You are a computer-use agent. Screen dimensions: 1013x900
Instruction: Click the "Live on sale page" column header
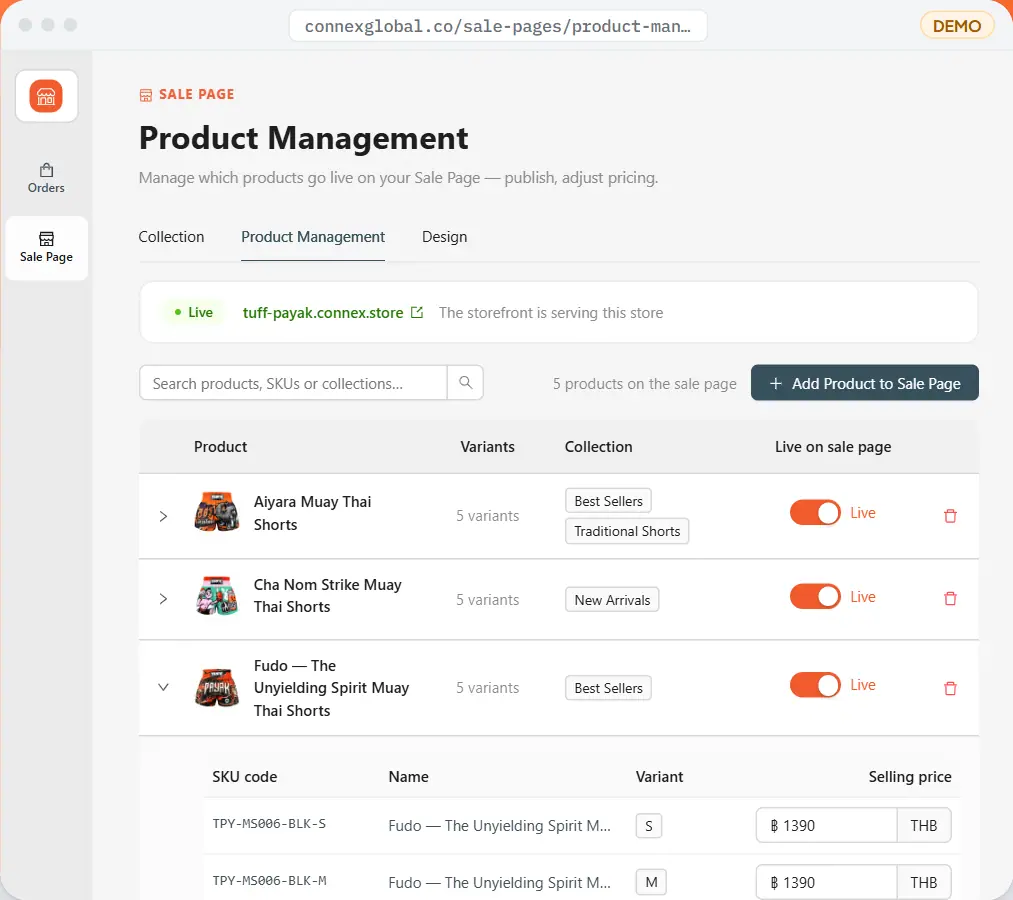pyautogui.click(x=833, y=447)
